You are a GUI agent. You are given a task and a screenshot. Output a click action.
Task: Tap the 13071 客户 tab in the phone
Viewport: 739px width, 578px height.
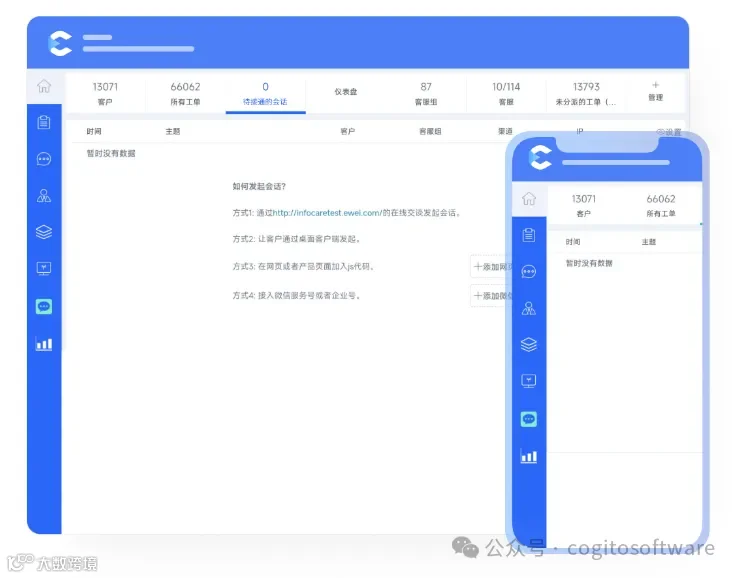pyautogui.click(x=583, y=205)
